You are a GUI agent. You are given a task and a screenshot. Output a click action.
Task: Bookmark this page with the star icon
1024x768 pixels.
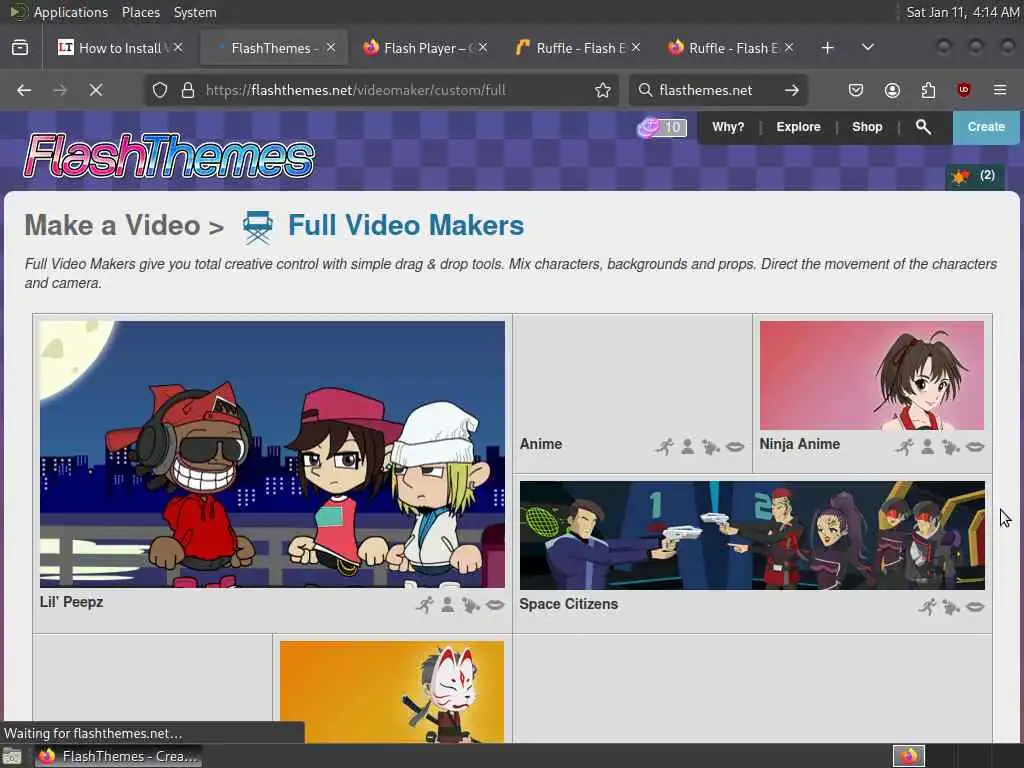(603, 90)
